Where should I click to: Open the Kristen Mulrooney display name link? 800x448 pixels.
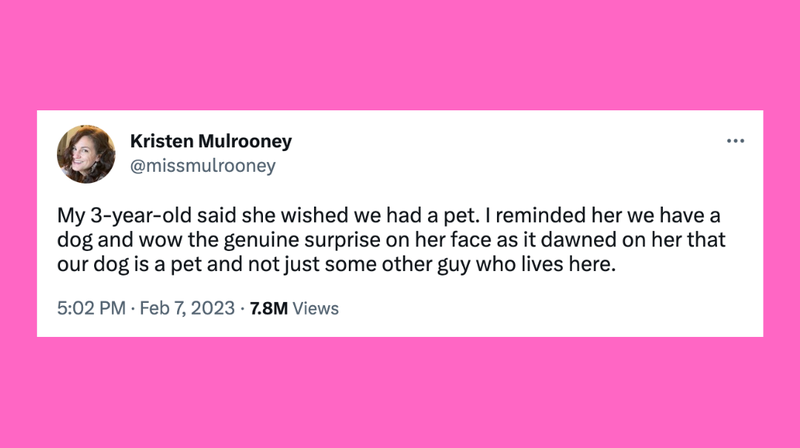pyautogui.click(x=211, y=141)
